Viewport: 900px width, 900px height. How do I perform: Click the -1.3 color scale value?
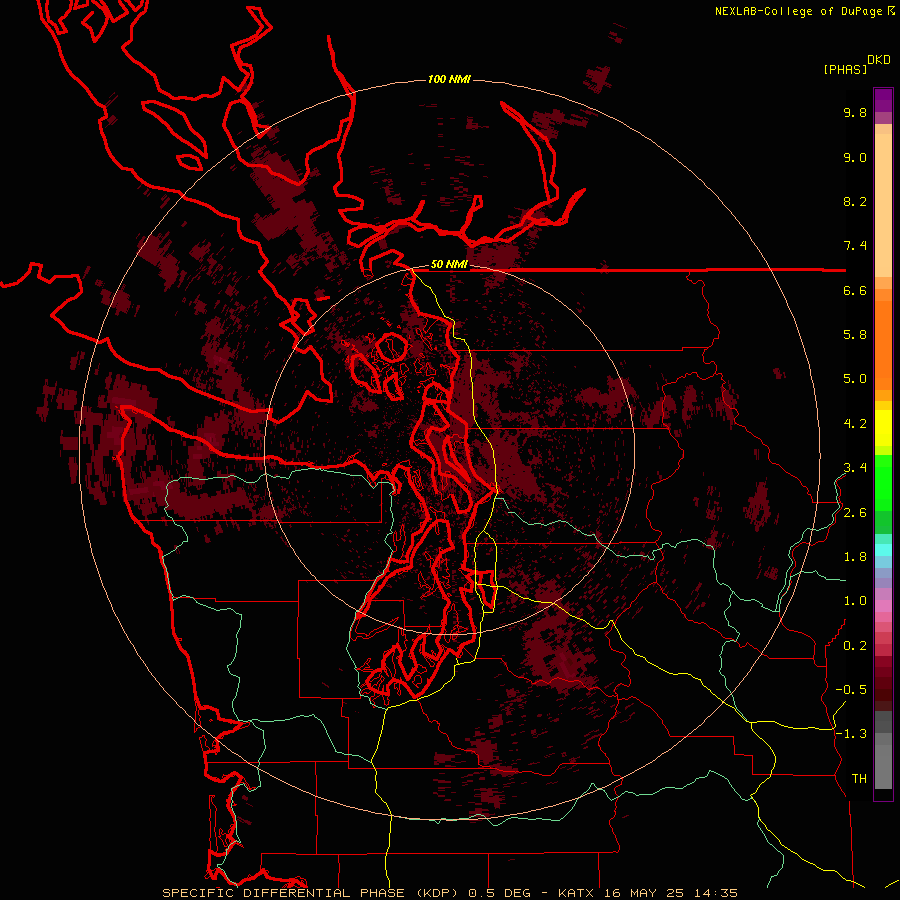pos(851,734)
